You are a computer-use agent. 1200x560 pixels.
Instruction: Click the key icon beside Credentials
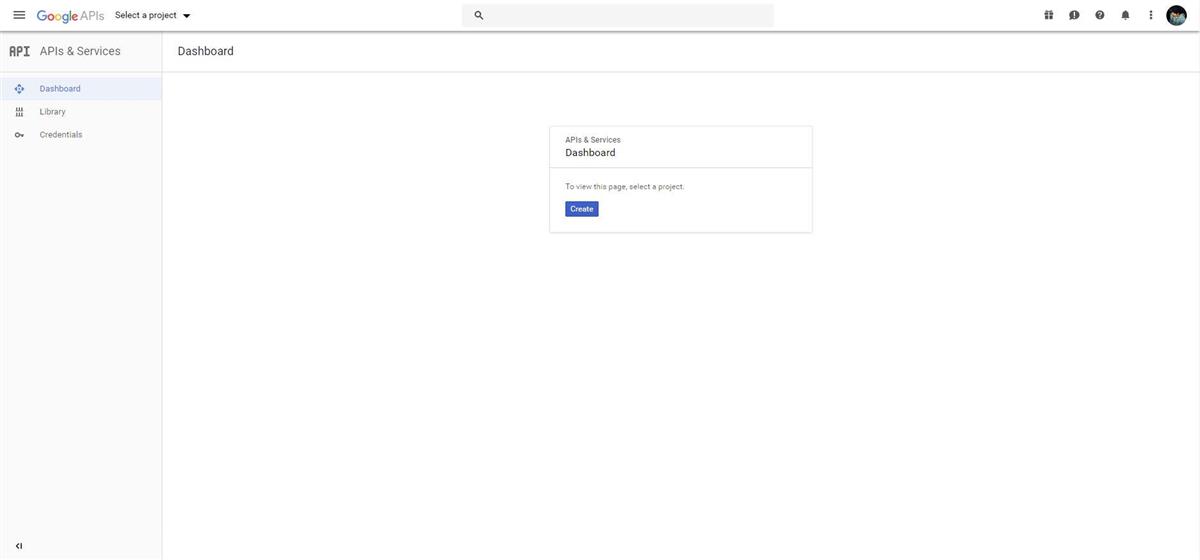click(x=19, y=135)
